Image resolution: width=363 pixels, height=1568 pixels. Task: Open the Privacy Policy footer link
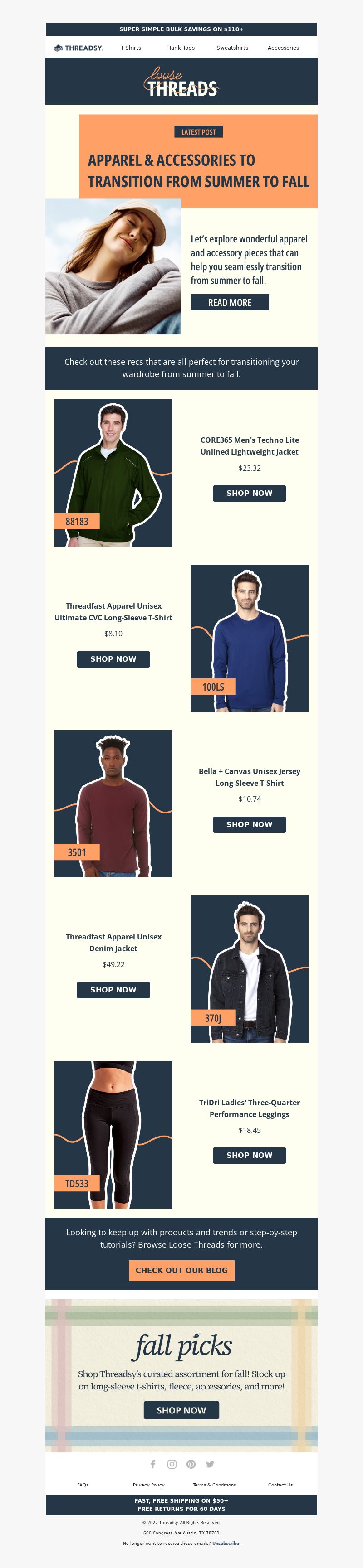coord(149,1485)
